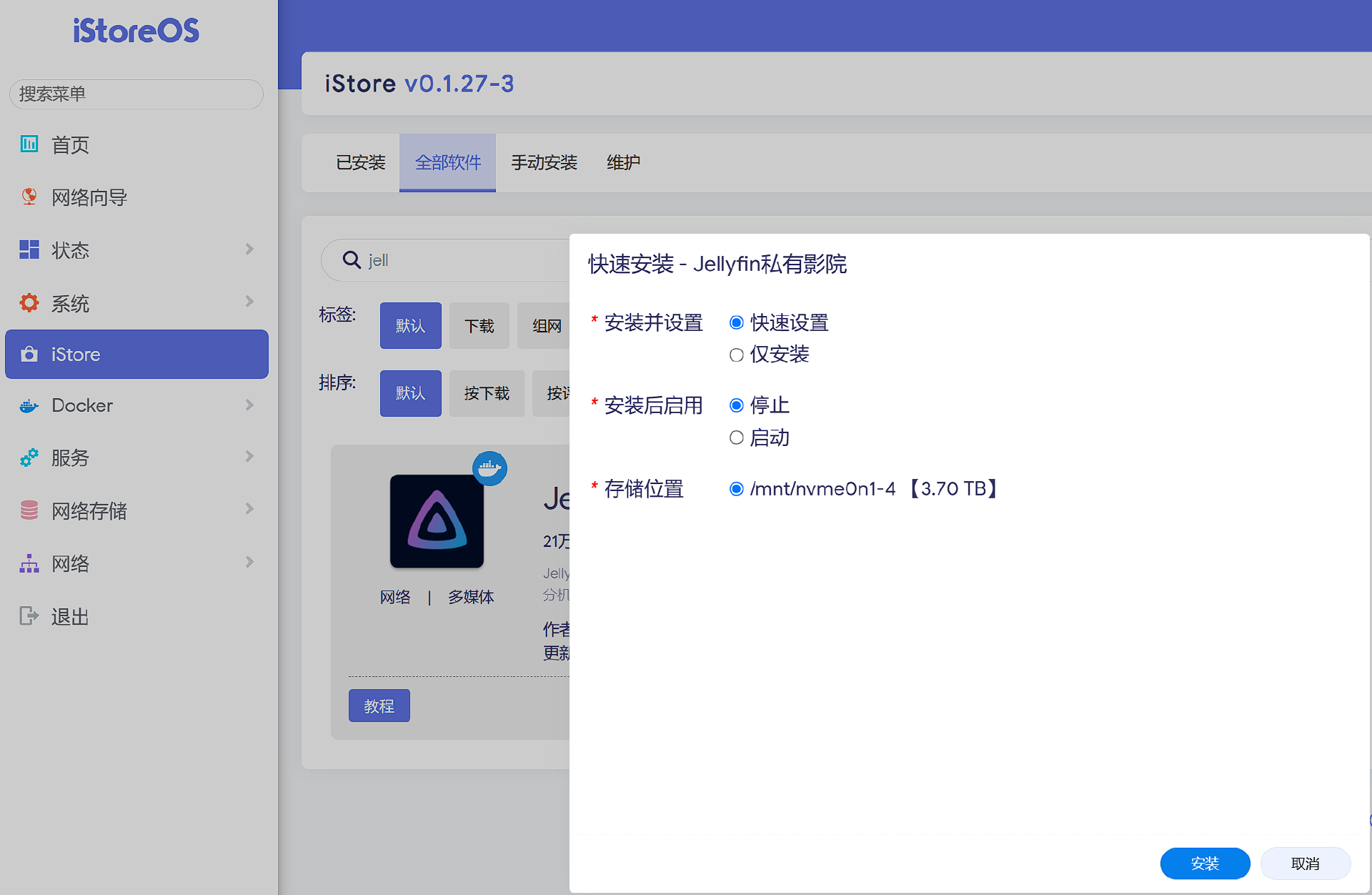1372x895 pixels.
Task: Expand the 服务 menu chevron
Action: point(249,456)
